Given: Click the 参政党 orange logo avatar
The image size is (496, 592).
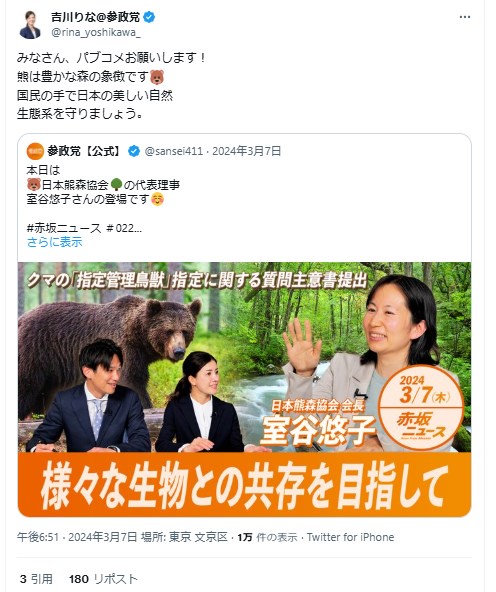Looking at the screenshot, I should (35, 151).
